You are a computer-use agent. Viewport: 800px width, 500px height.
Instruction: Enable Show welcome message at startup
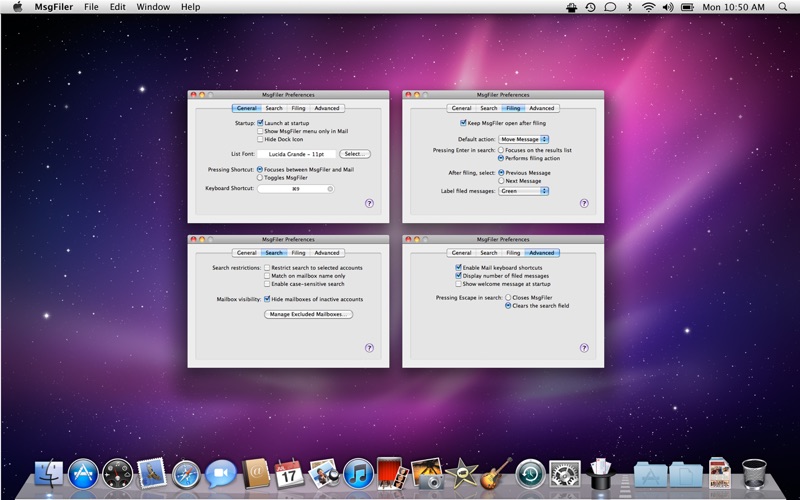(458, 284)
